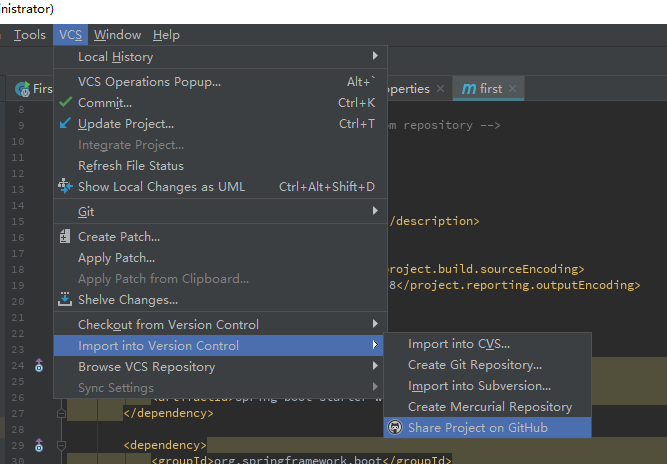Click the gutter icon on line 29

(39, 445)
